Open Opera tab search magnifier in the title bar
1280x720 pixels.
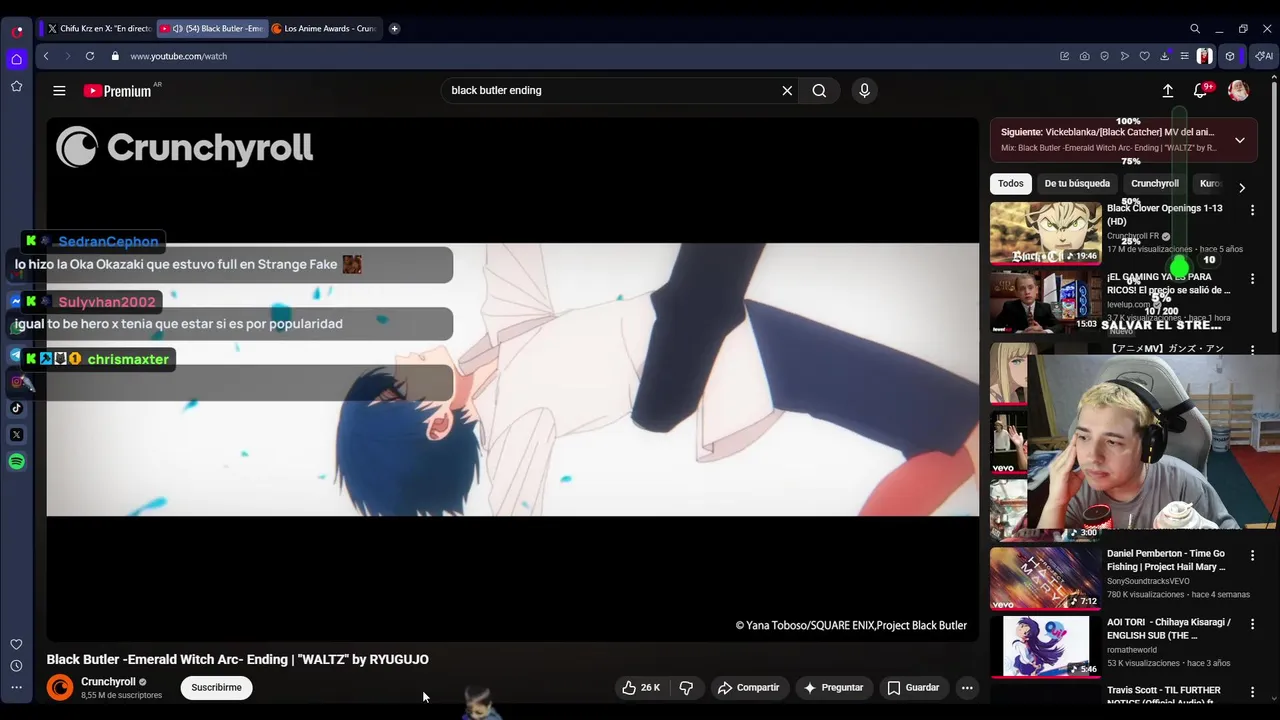tap(1195, 29)
